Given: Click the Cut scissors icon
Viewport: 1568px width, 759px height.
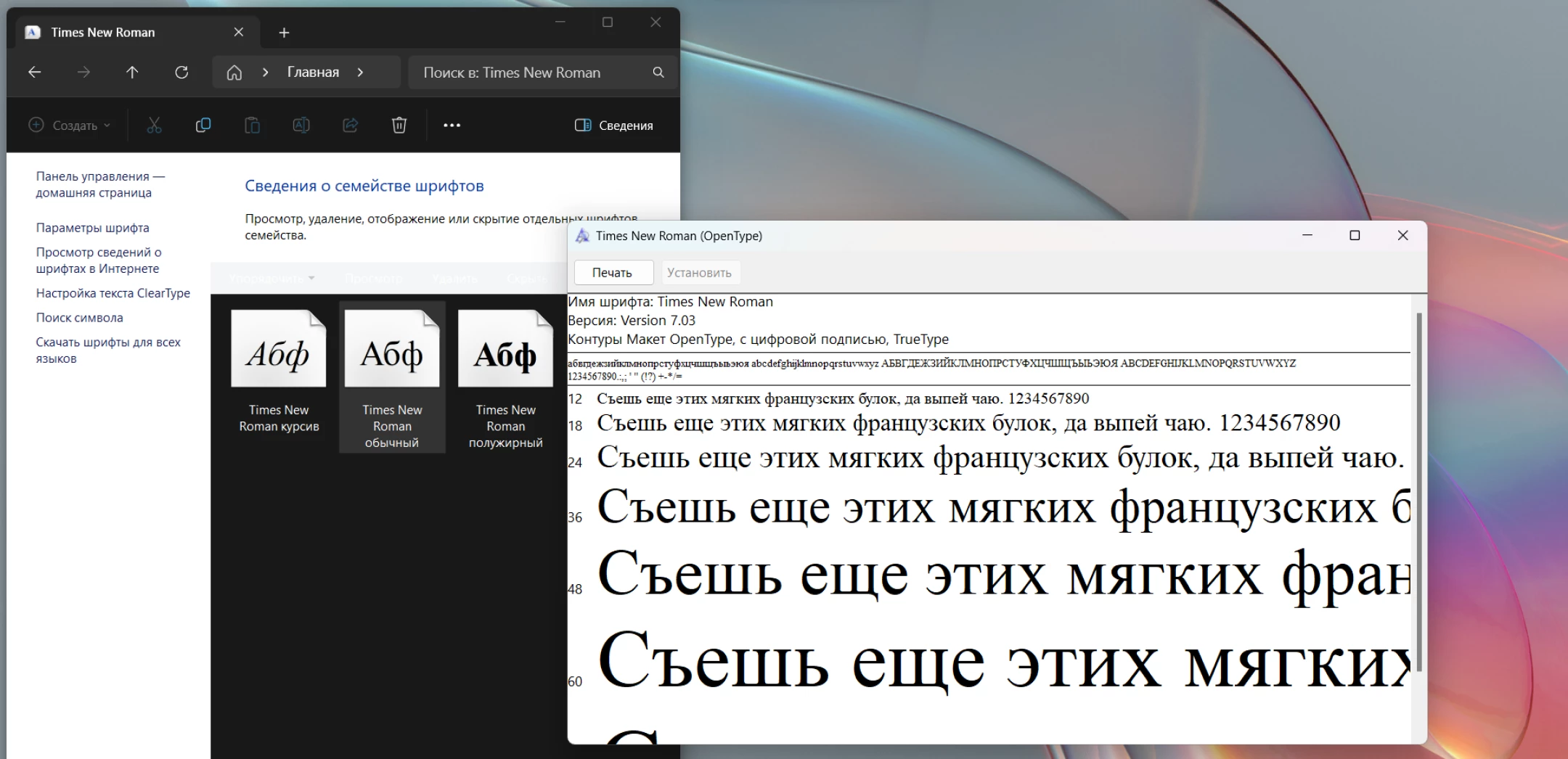Looking at the screenshot, I should click(x=154, y=125).
